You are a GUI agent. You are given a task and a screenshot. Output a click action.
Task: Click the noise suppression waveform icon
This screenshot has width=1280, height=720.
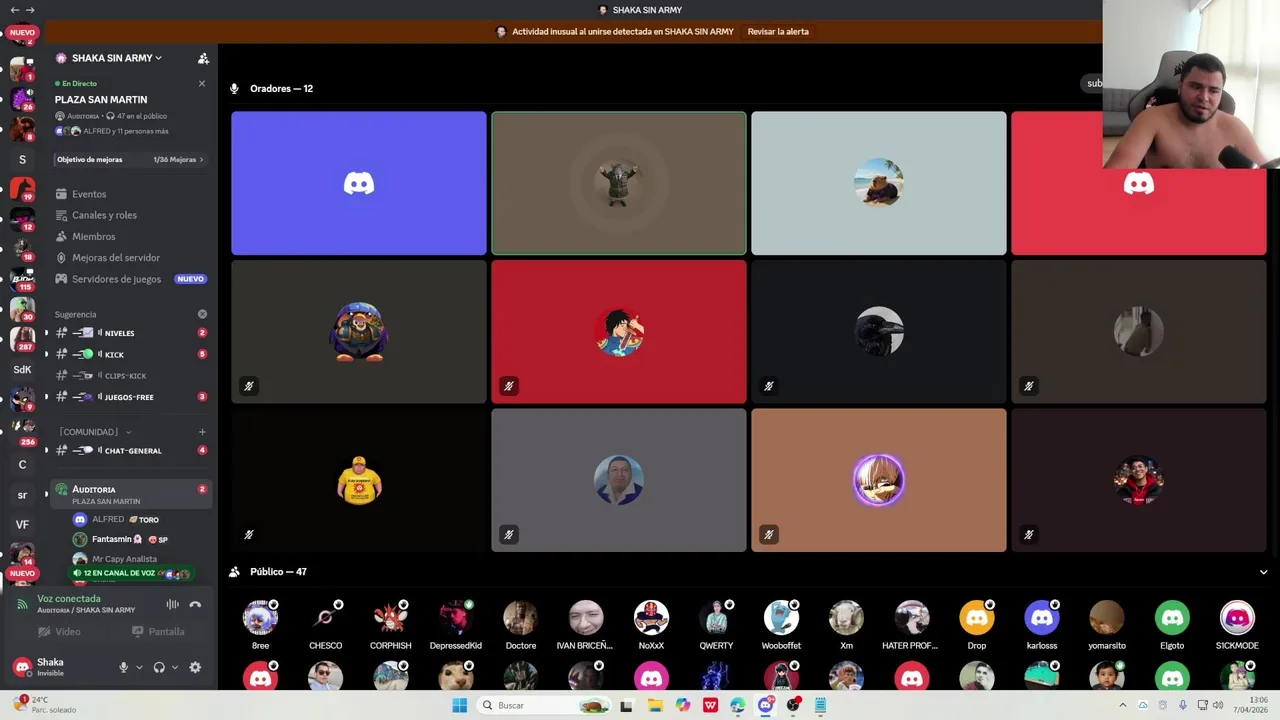(x=172, y=604)
